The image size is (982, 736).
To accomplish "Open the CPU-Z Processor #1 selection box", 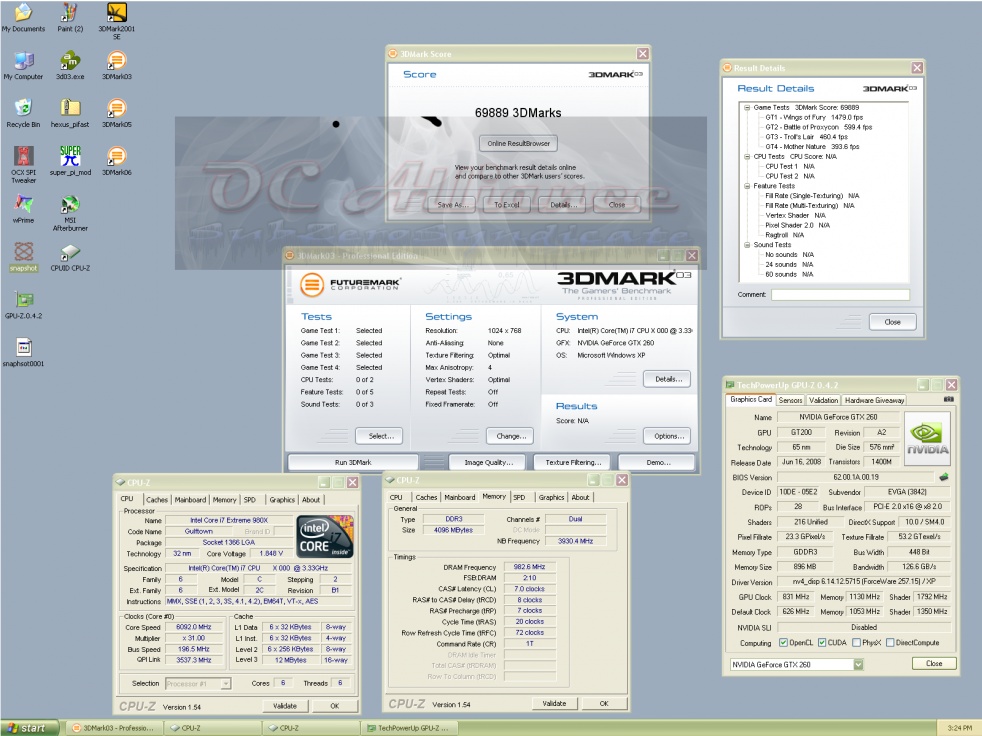I will pyautogui.click(x=197, y=683).
